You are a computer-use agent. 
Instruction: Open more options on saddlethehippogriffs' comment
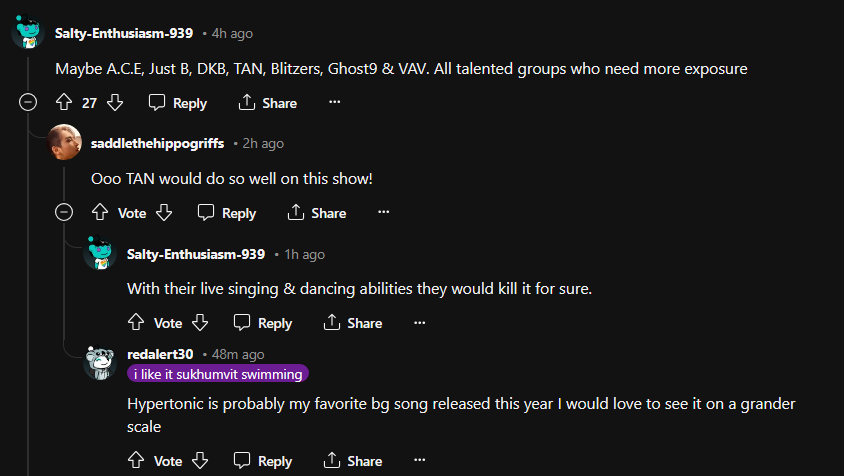(384, 212)
